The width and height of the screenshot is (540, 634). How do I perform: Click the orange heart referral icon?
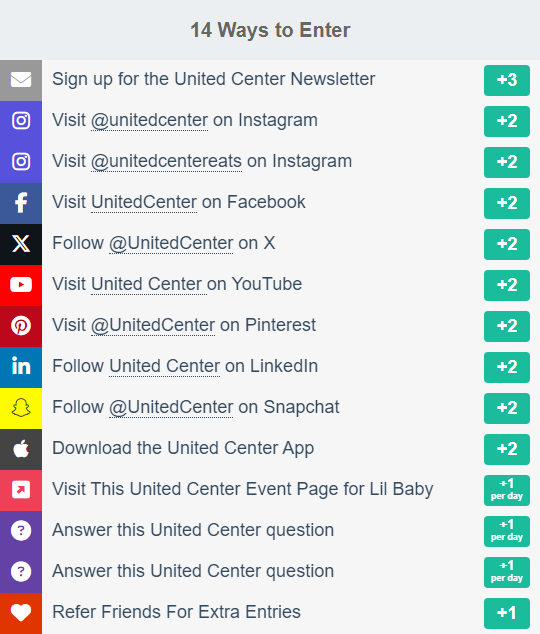point(21,613)
